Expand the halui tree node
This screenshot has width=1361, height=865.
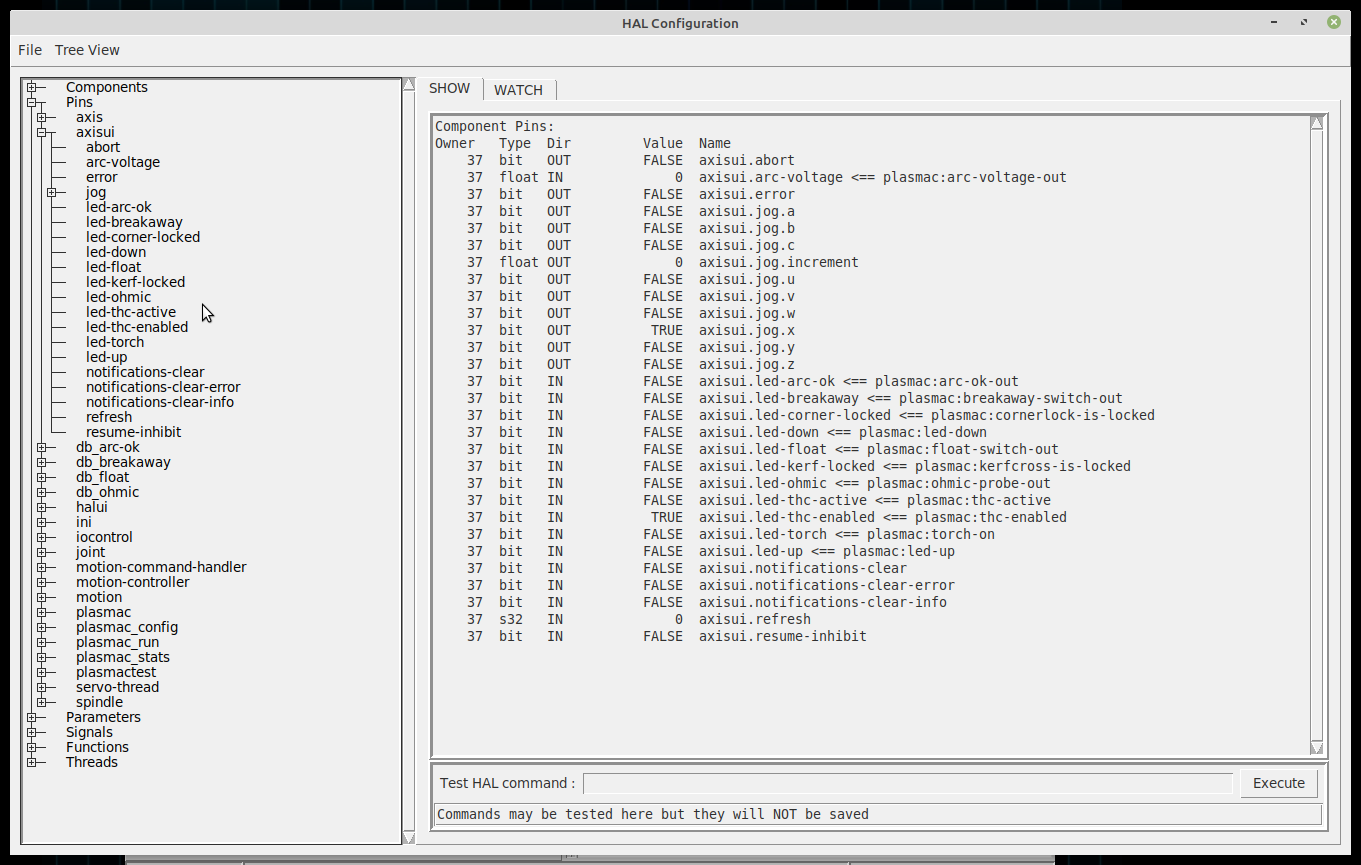(41, 507)
